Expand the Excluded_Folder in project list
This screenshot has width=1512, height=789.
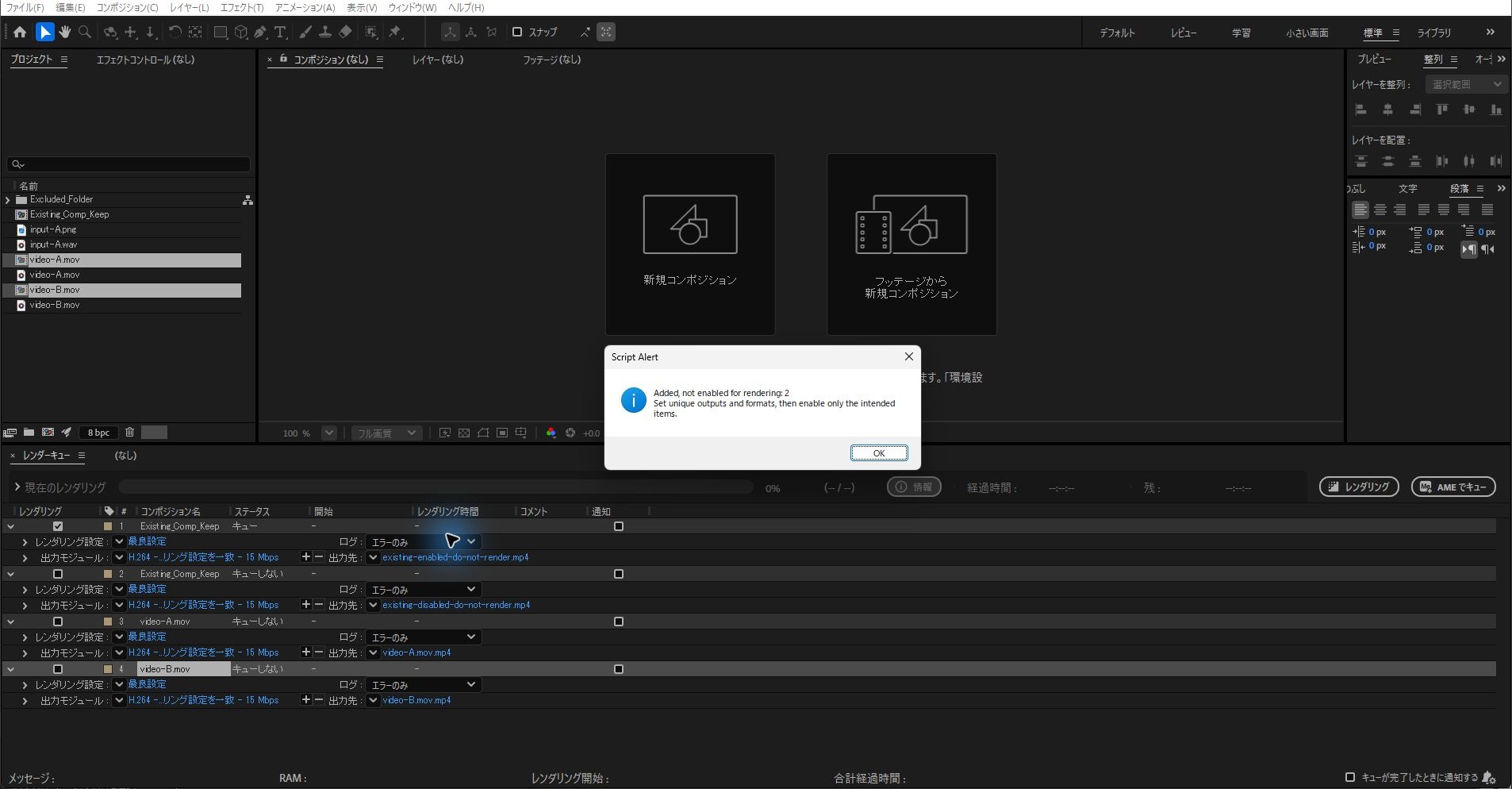[8, 200]
